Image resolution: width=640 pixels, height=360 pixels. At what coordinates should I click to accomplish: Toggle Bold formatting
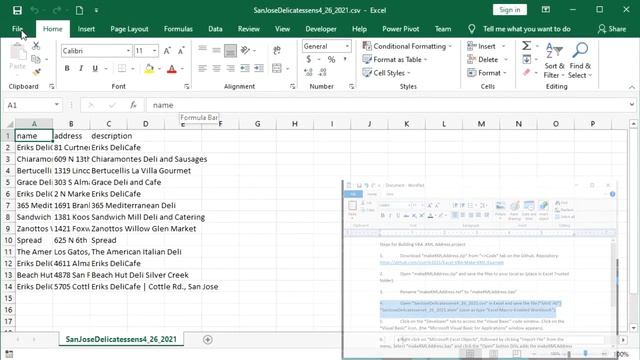tap(67, 68)
